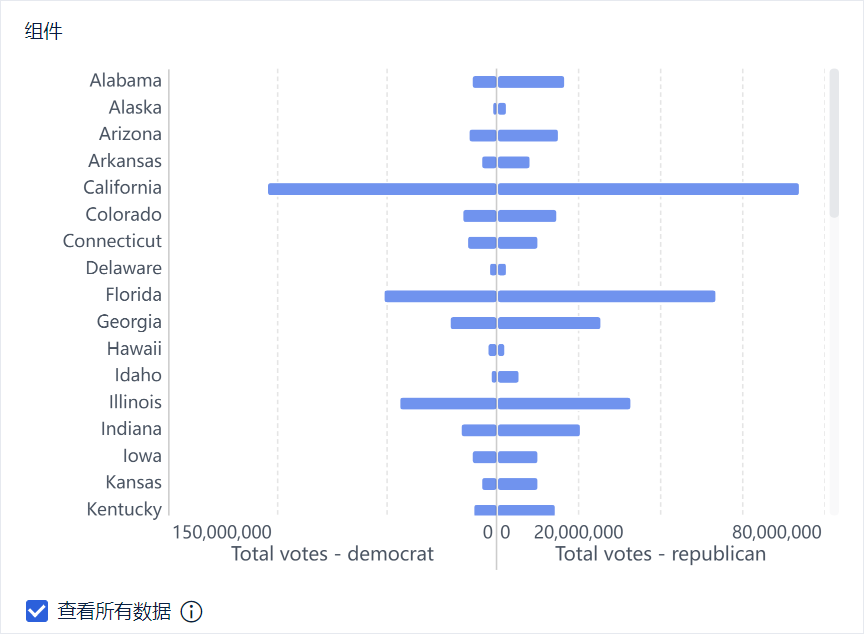
Task: Click California's republican votes bar
Action: [x=648, y=189]
